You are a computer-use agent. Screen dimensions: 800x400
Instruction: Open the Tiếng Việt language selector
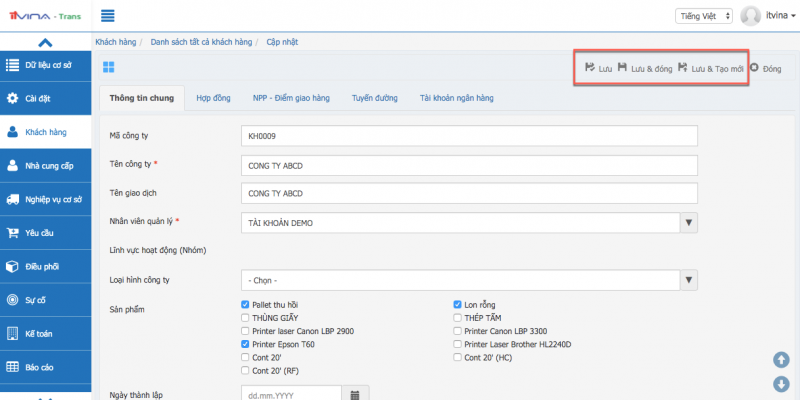click(705, 16)
